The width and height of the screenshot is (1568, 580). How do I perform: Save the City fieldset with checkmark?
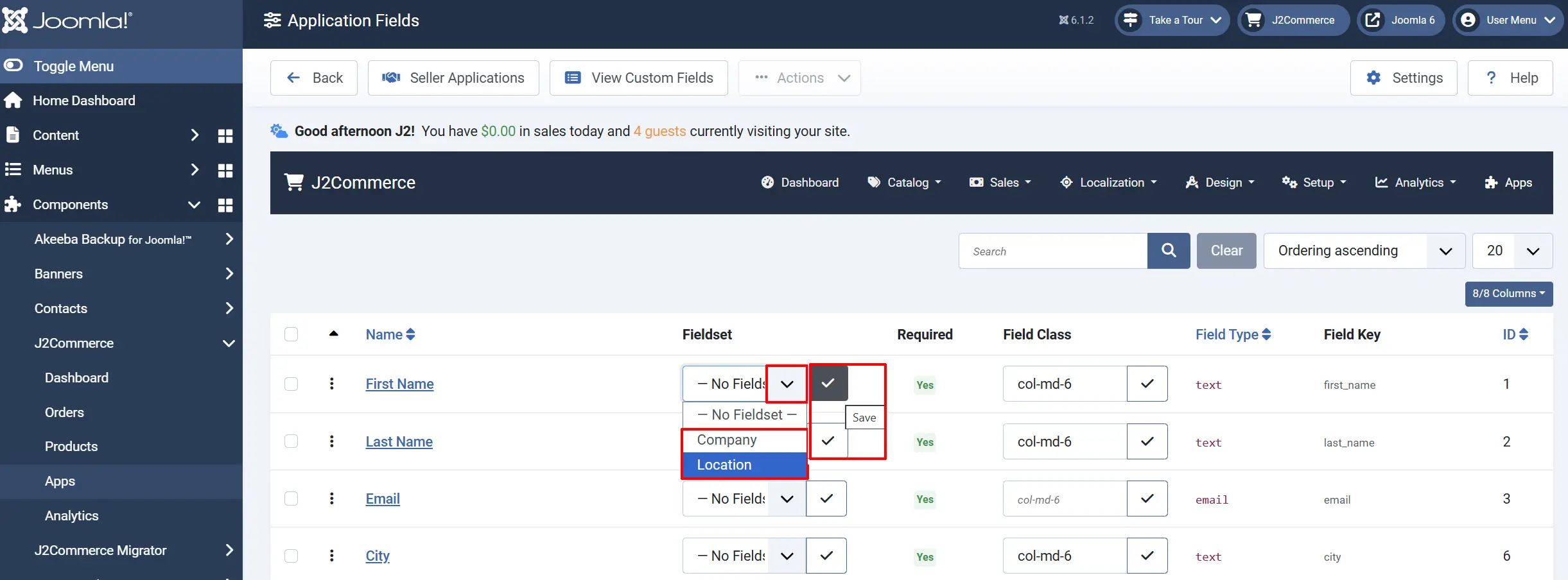826,556
